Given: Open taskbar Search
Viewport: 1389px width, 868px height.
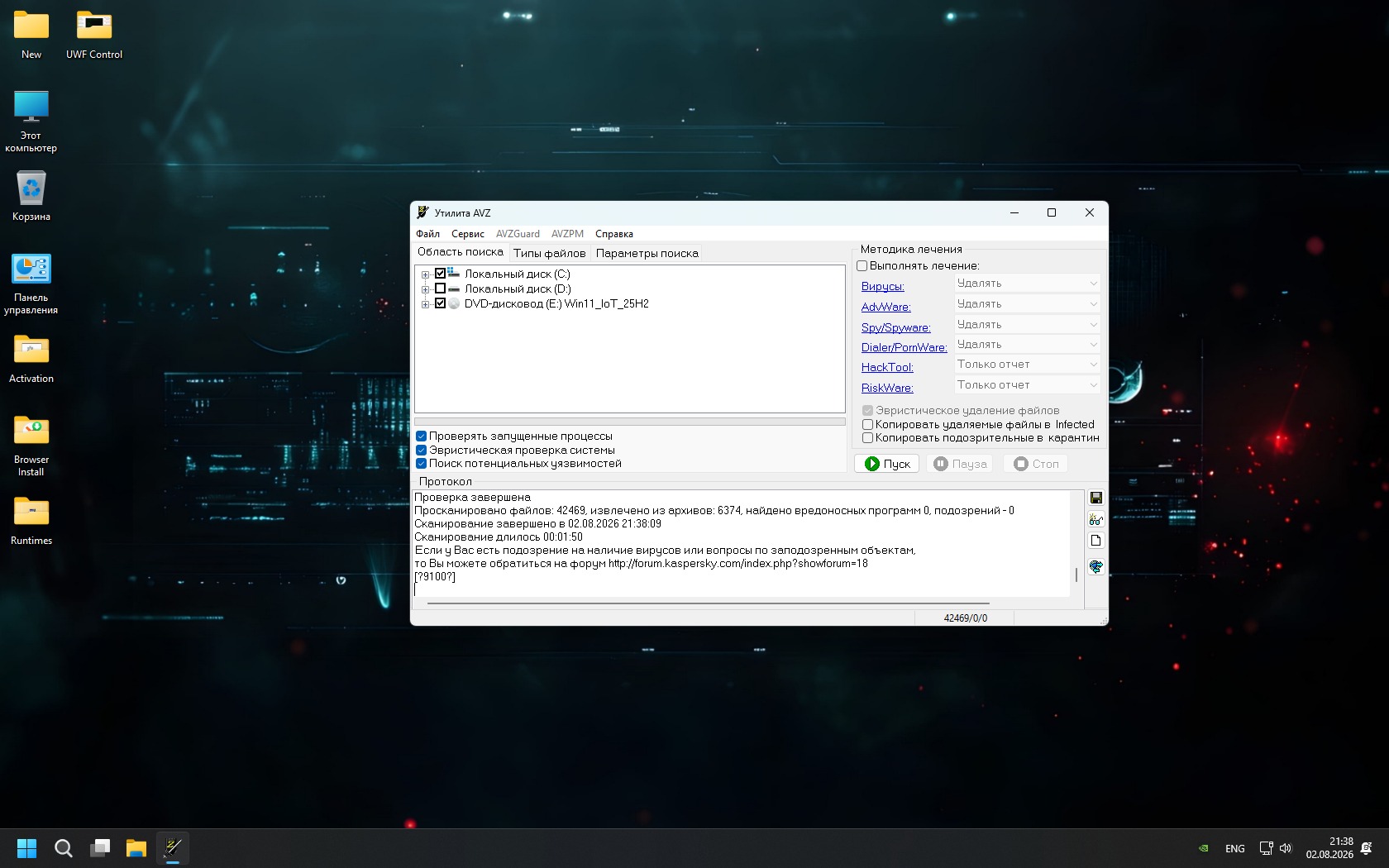Looking at the screenshot, I should pos(64,848).
